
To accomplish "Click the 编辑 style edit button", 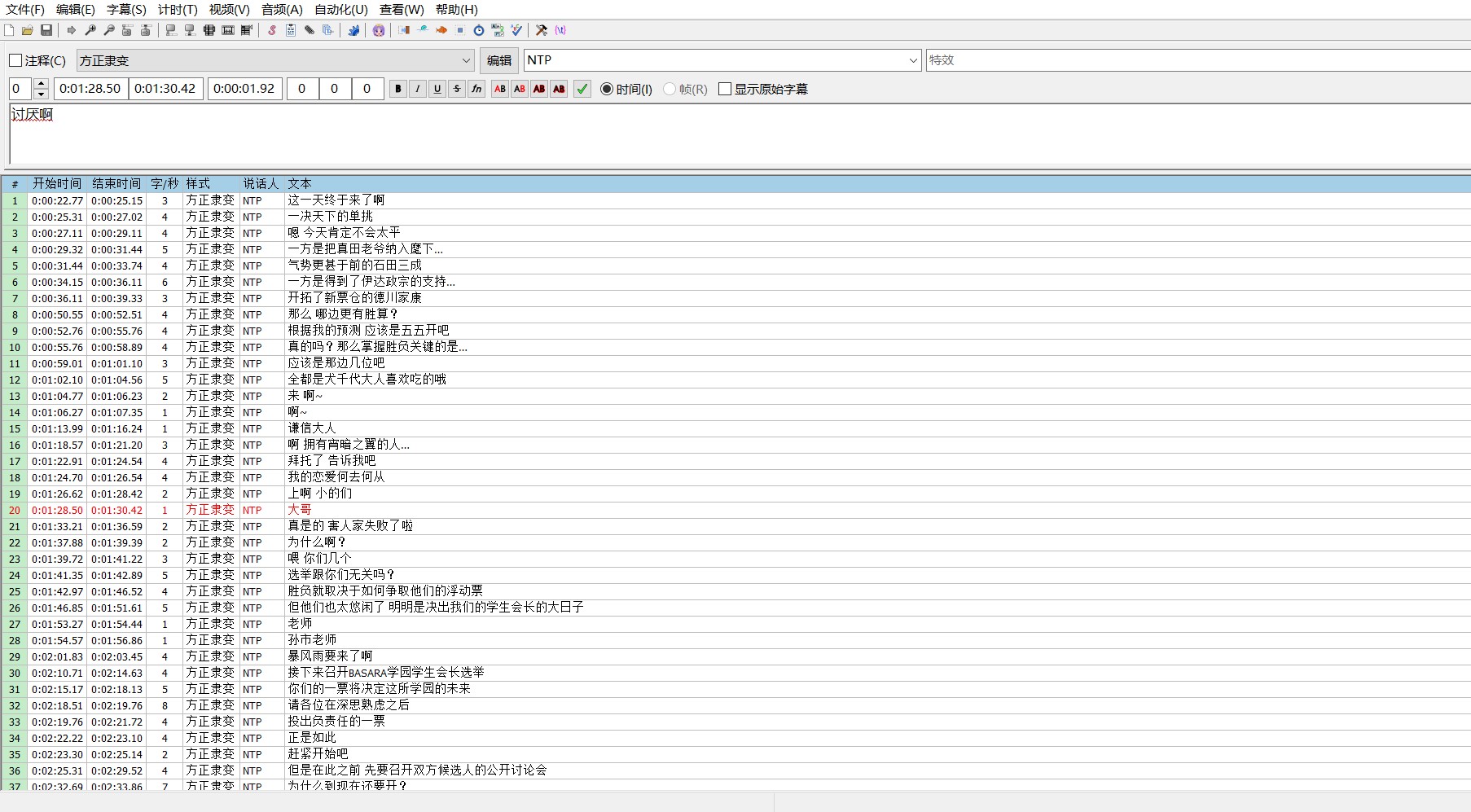I will [x=499, y=60].
